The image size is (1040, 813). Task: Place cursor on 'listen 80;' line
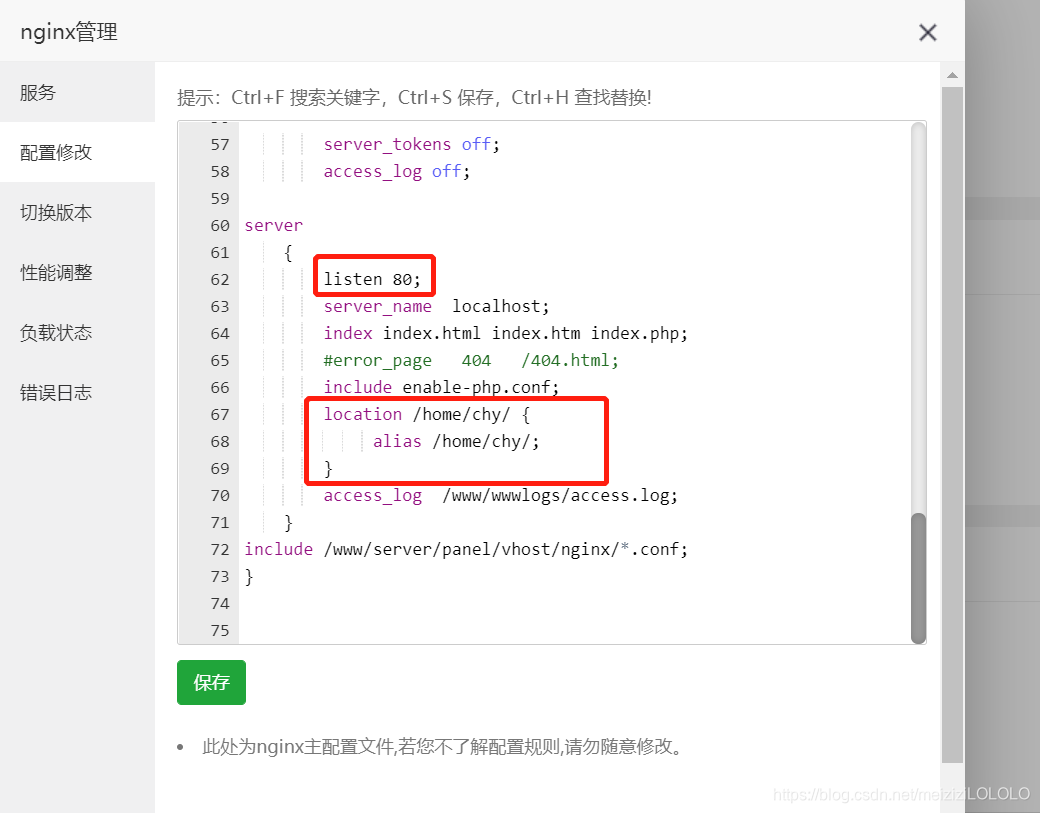click(372, 279)
